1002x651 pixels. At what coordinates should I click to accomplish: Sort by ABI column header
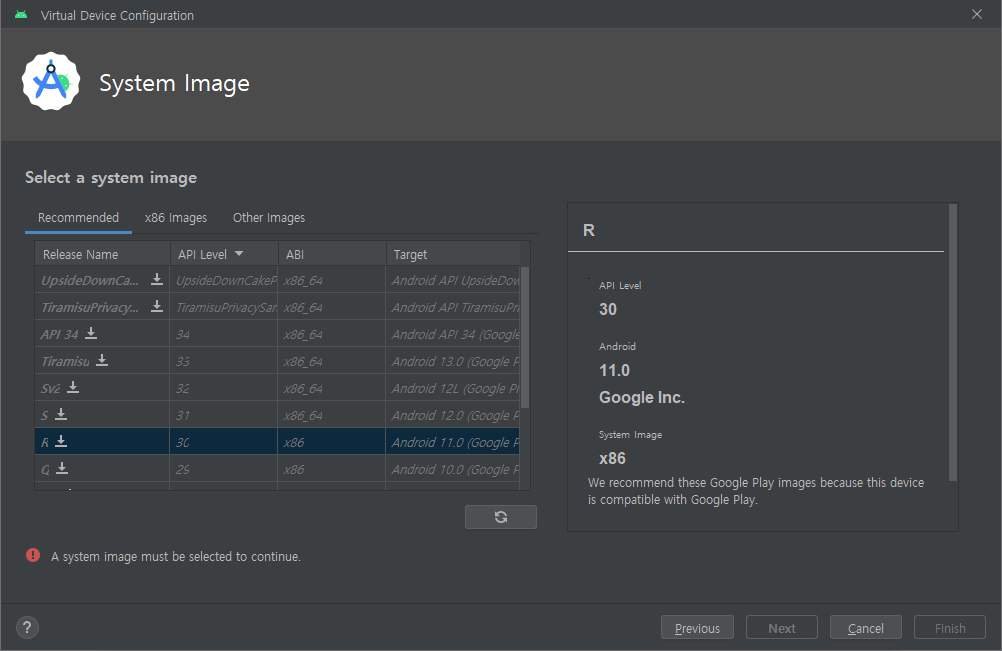[x=332, y=254]
